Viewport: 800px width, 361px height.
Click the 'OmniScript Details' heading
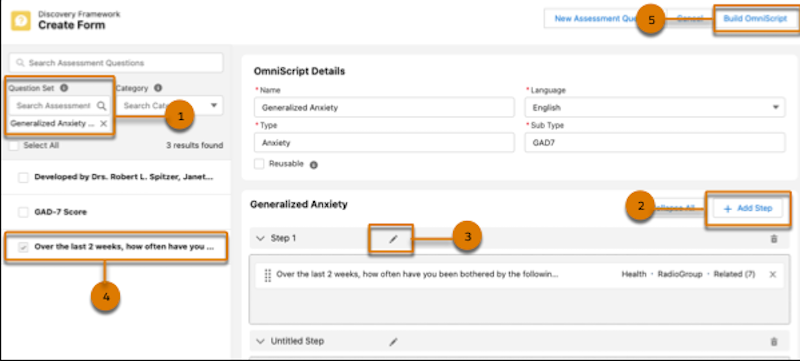point(299,71)
